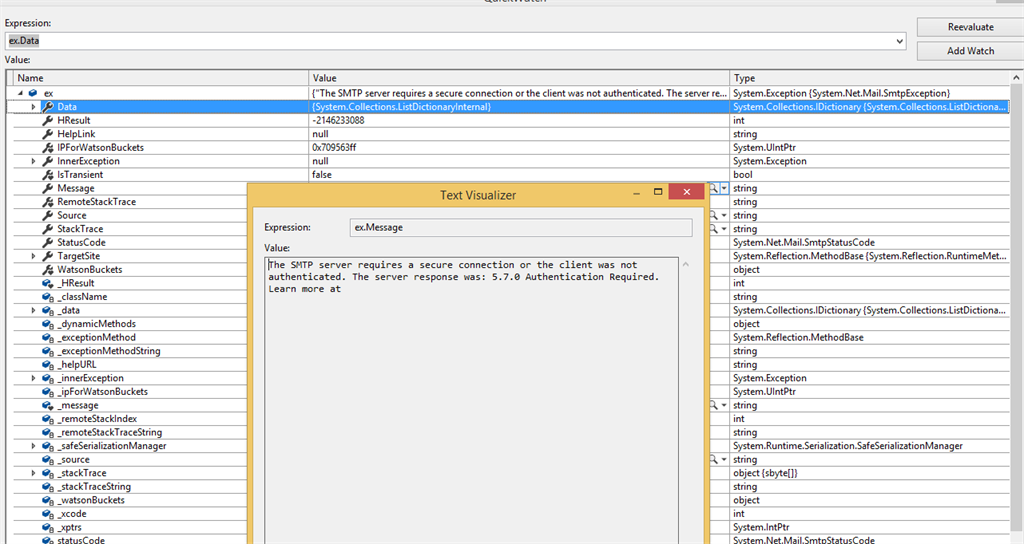Select the IPForWatsonBuckets value 0x709563ff
The height and width of the screenshot is (544, 1024).
point(334,148)
